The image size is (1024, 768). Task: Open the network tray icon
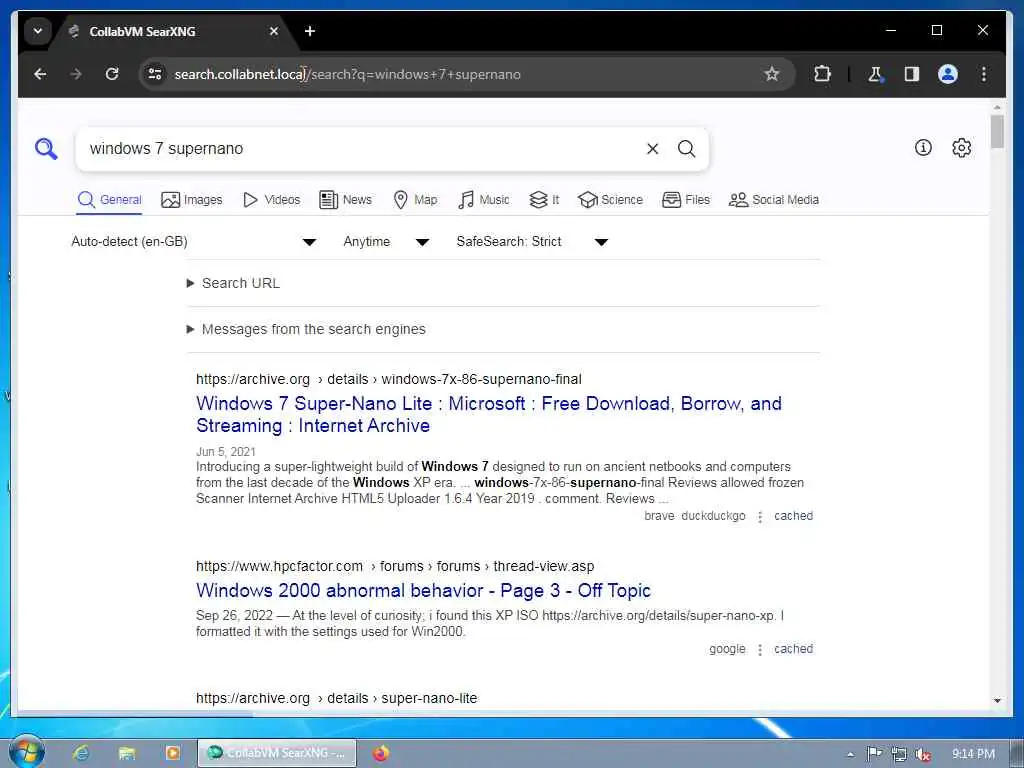click(899, 754)
